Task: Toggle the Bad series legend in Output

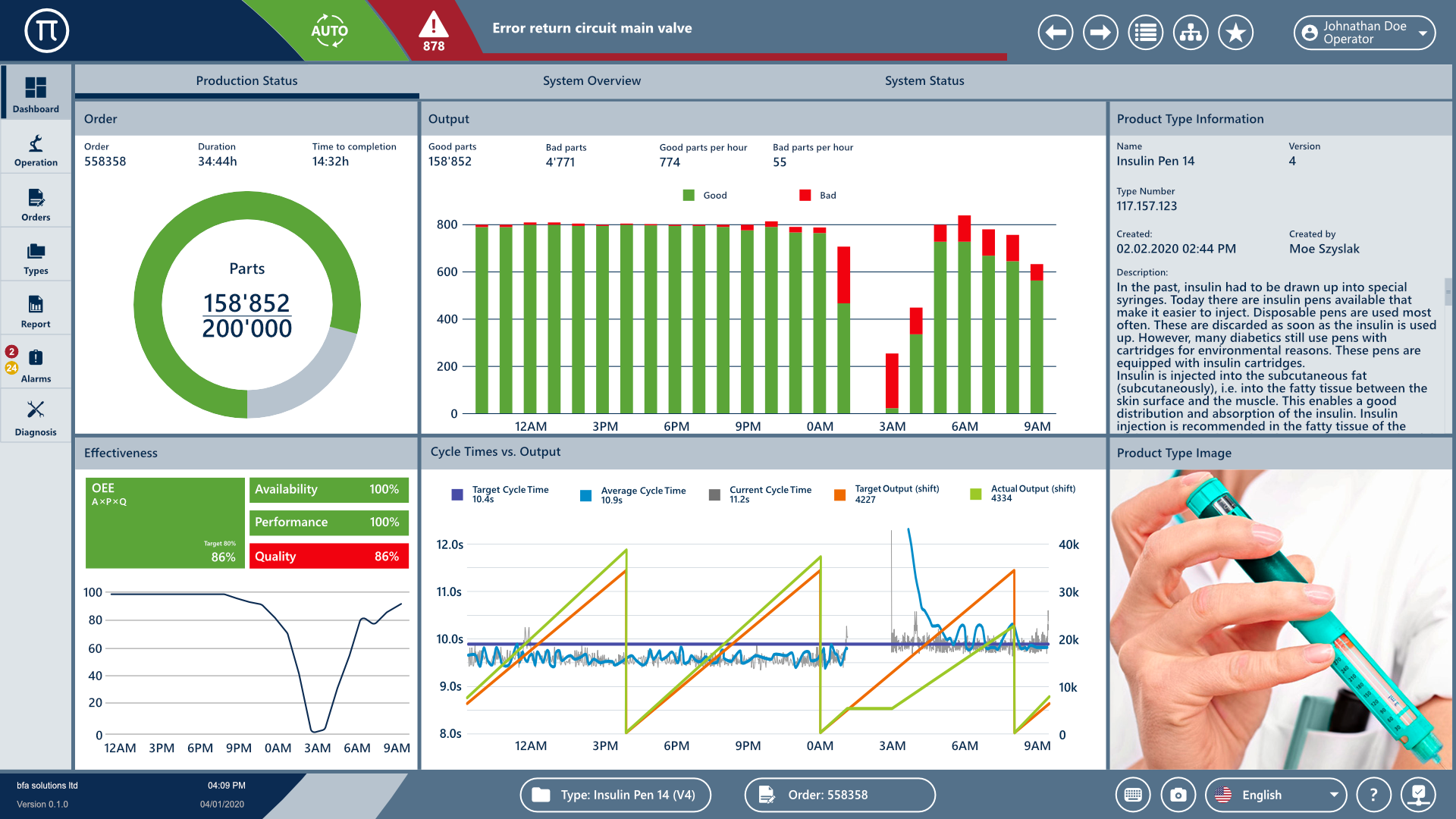Action: click(817, 196)
